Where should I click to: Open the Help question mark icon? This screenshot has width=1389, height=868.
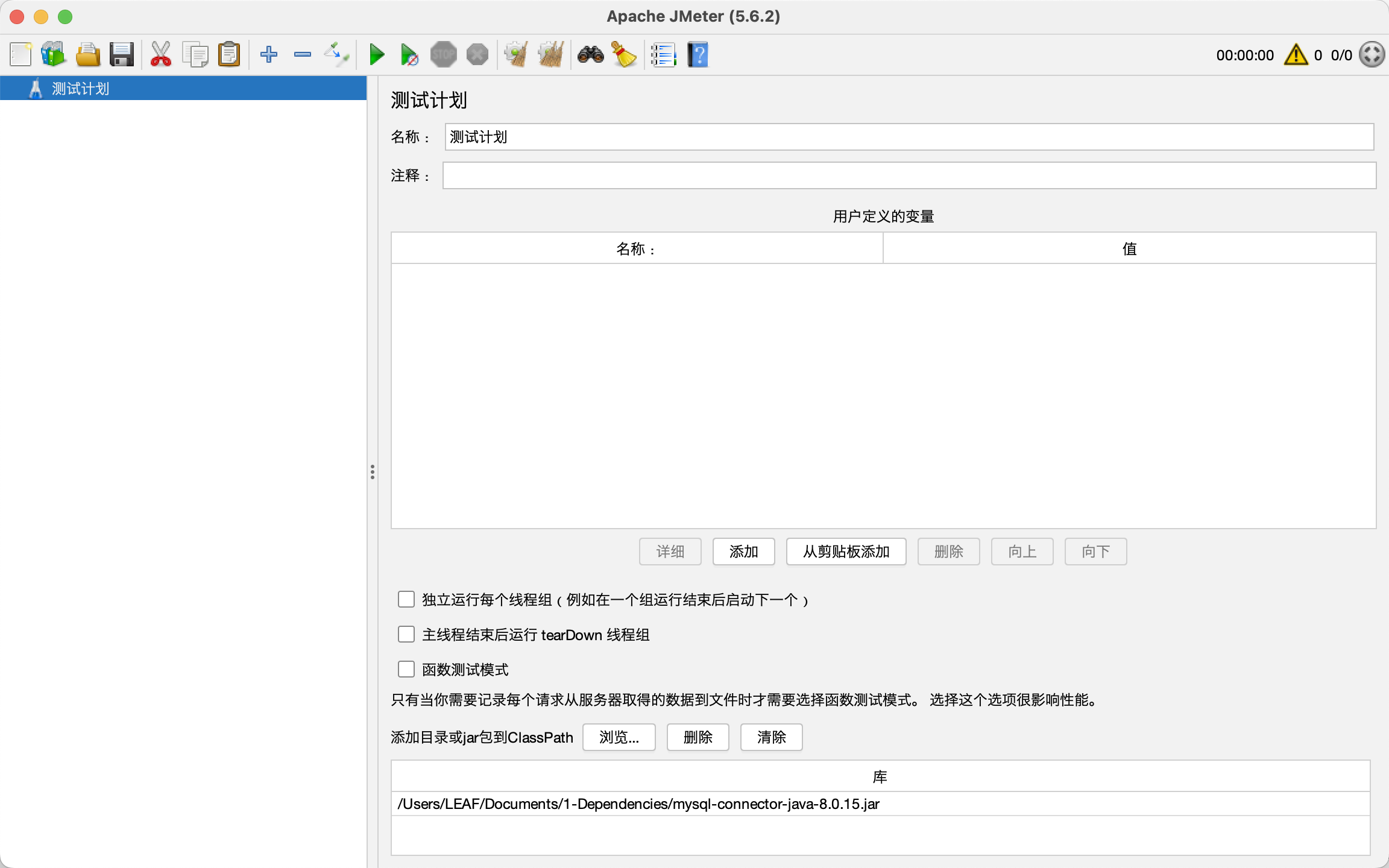coord(698,55)
